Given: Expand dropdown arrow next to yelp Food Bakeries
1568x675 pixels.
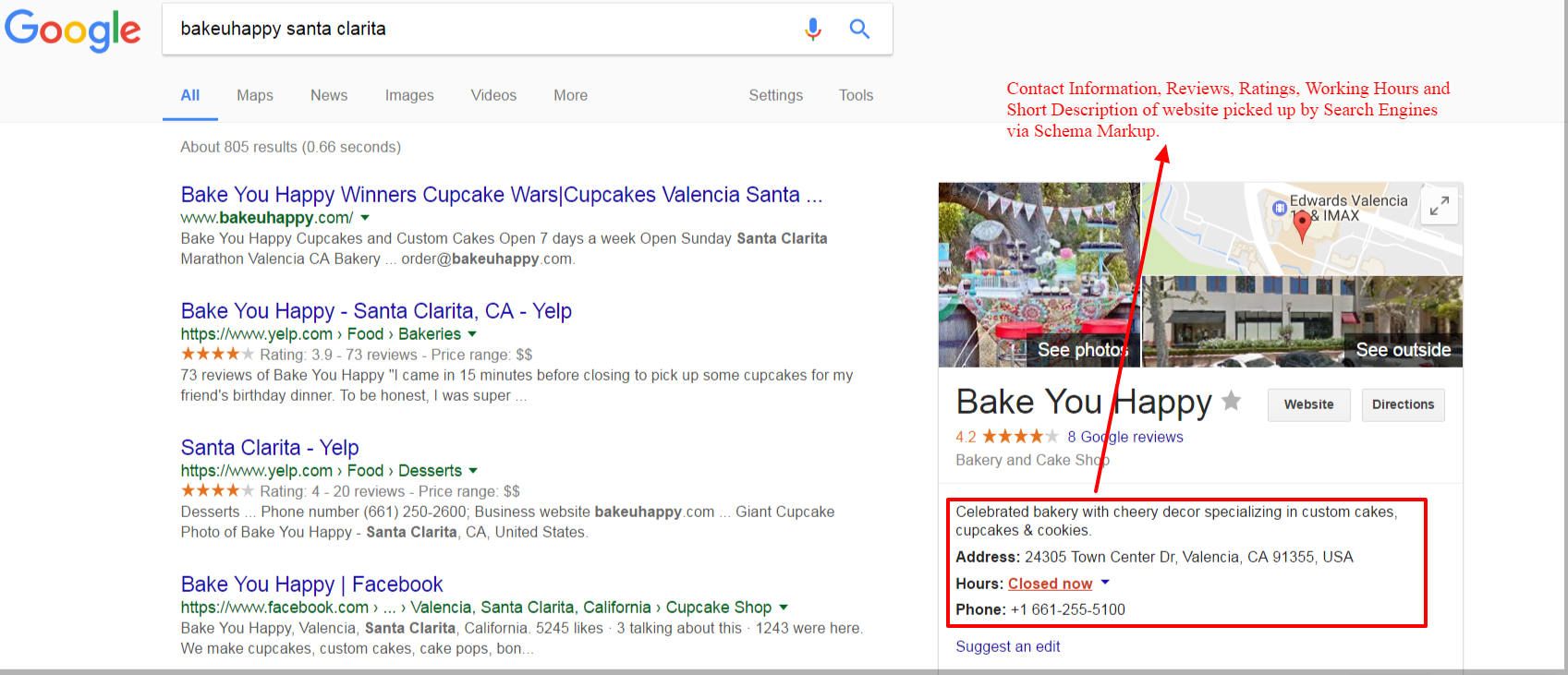Looking at the screenshot, I should point(472,334).
